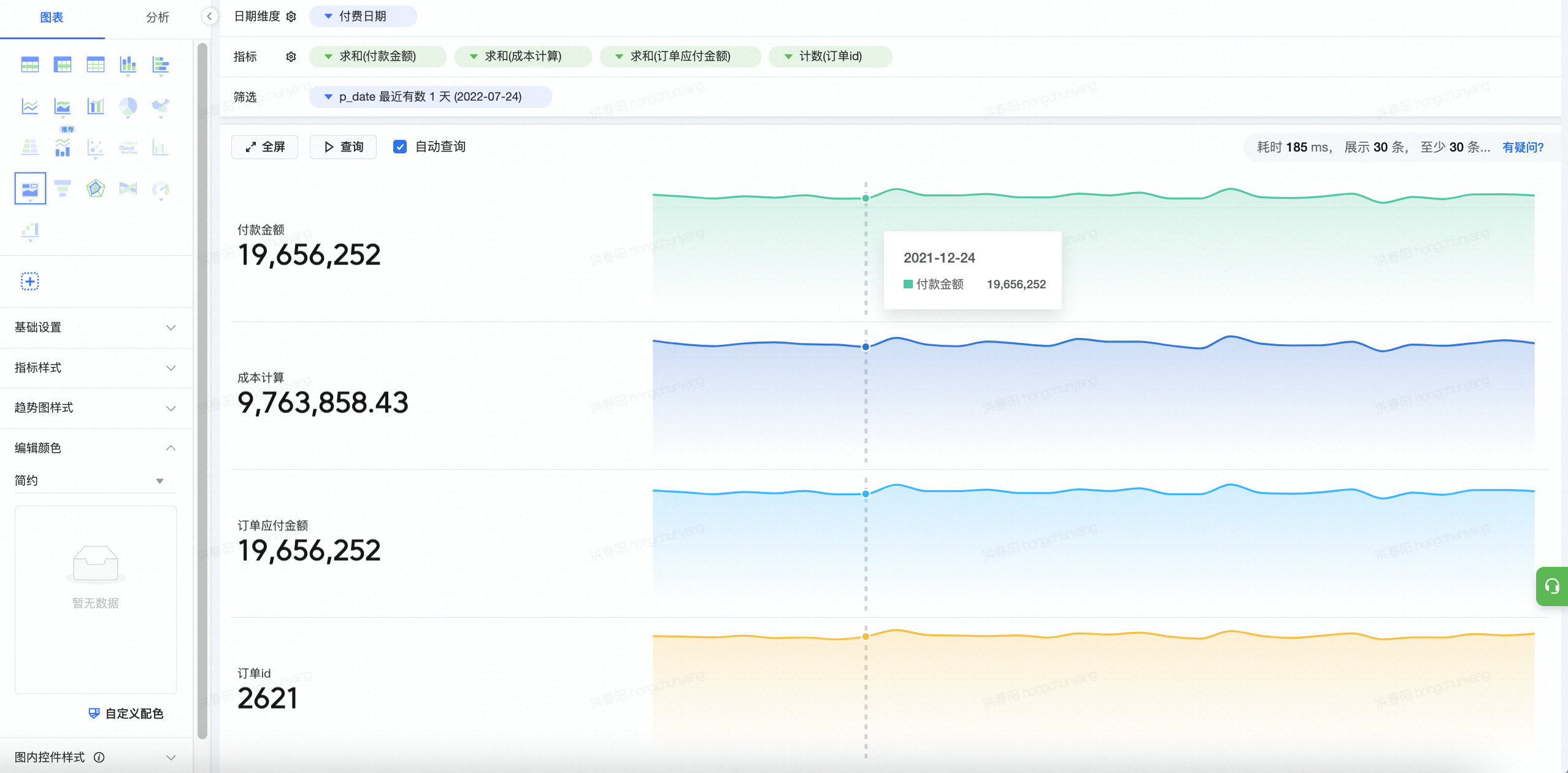Open the 日期维度 gear settings
This screenshot has width=1568, height=773.
point(291,17)
